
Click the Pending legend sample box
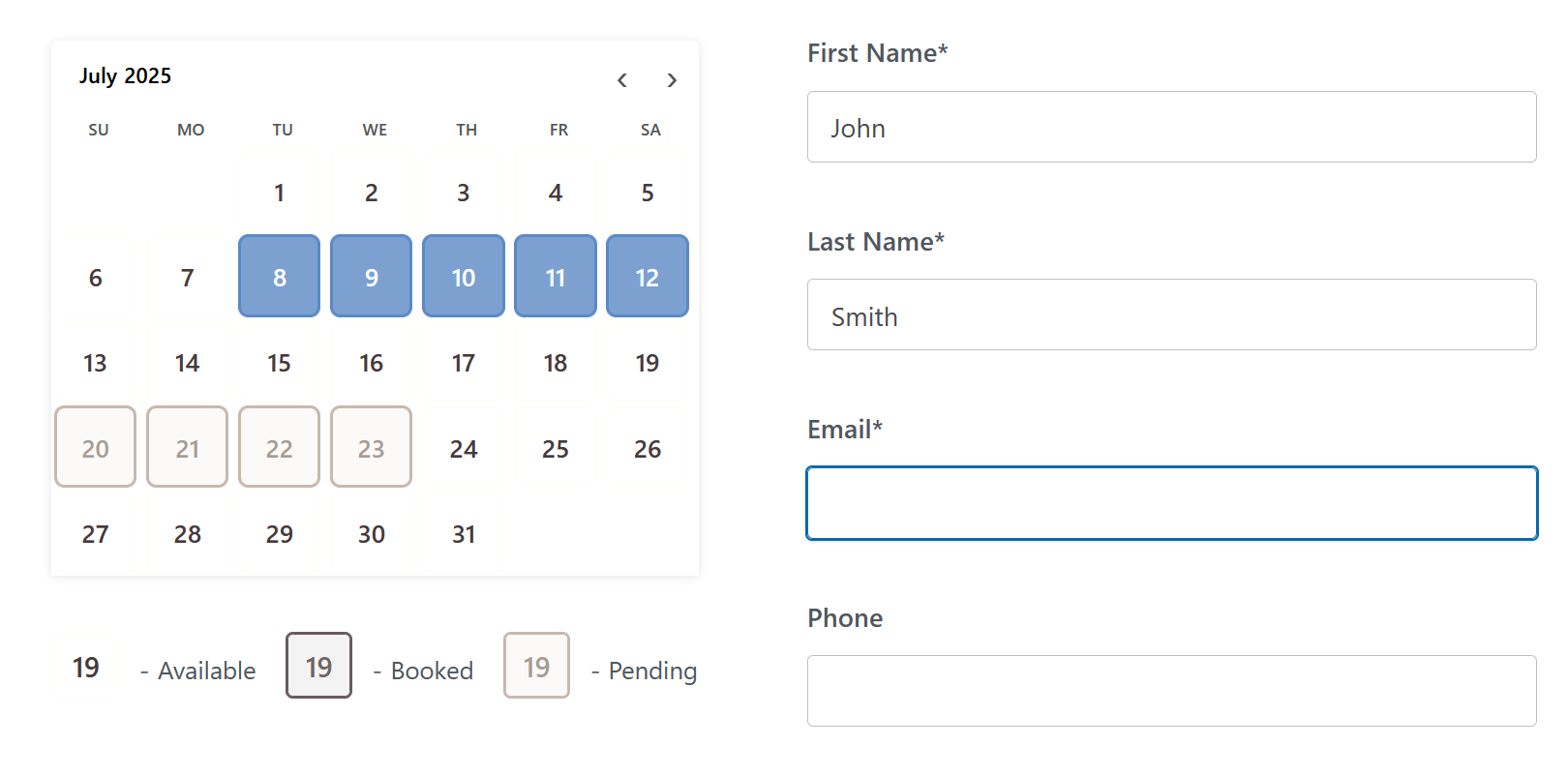tap(536, 666)
